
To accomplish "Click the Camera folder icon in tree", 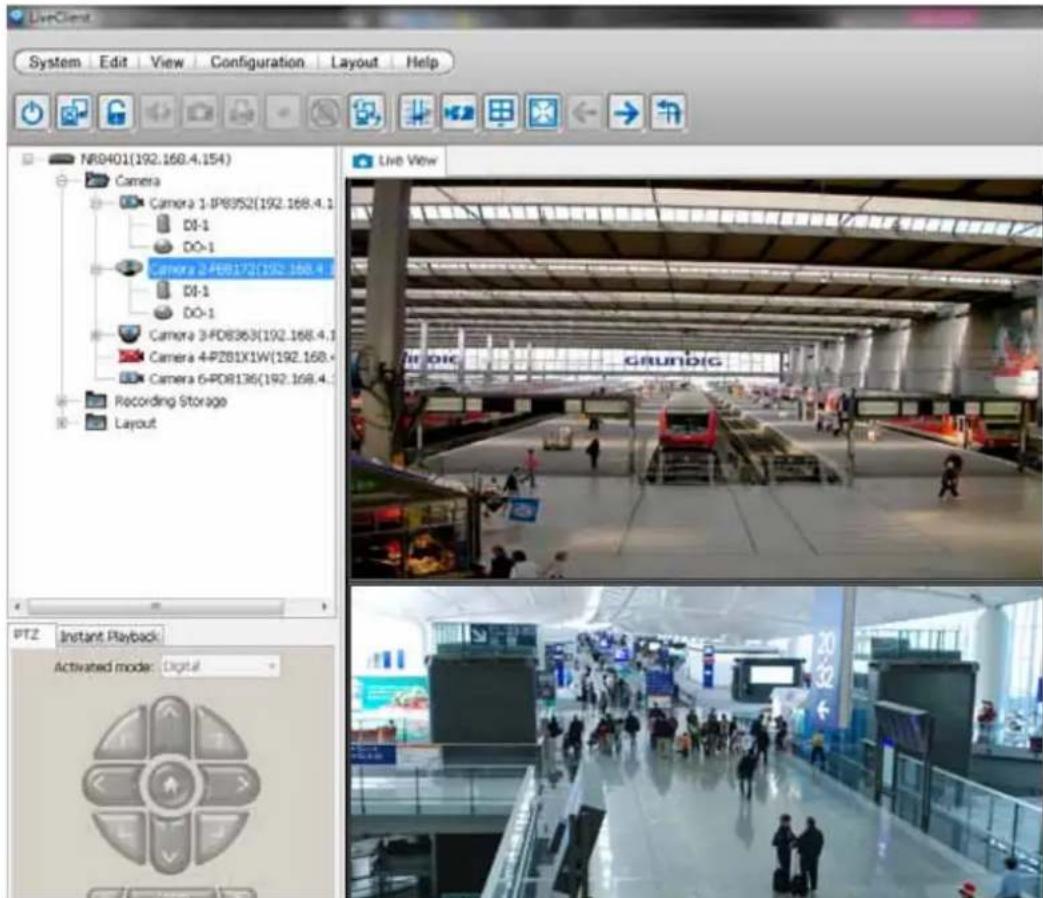I will [x=96, y=180].
